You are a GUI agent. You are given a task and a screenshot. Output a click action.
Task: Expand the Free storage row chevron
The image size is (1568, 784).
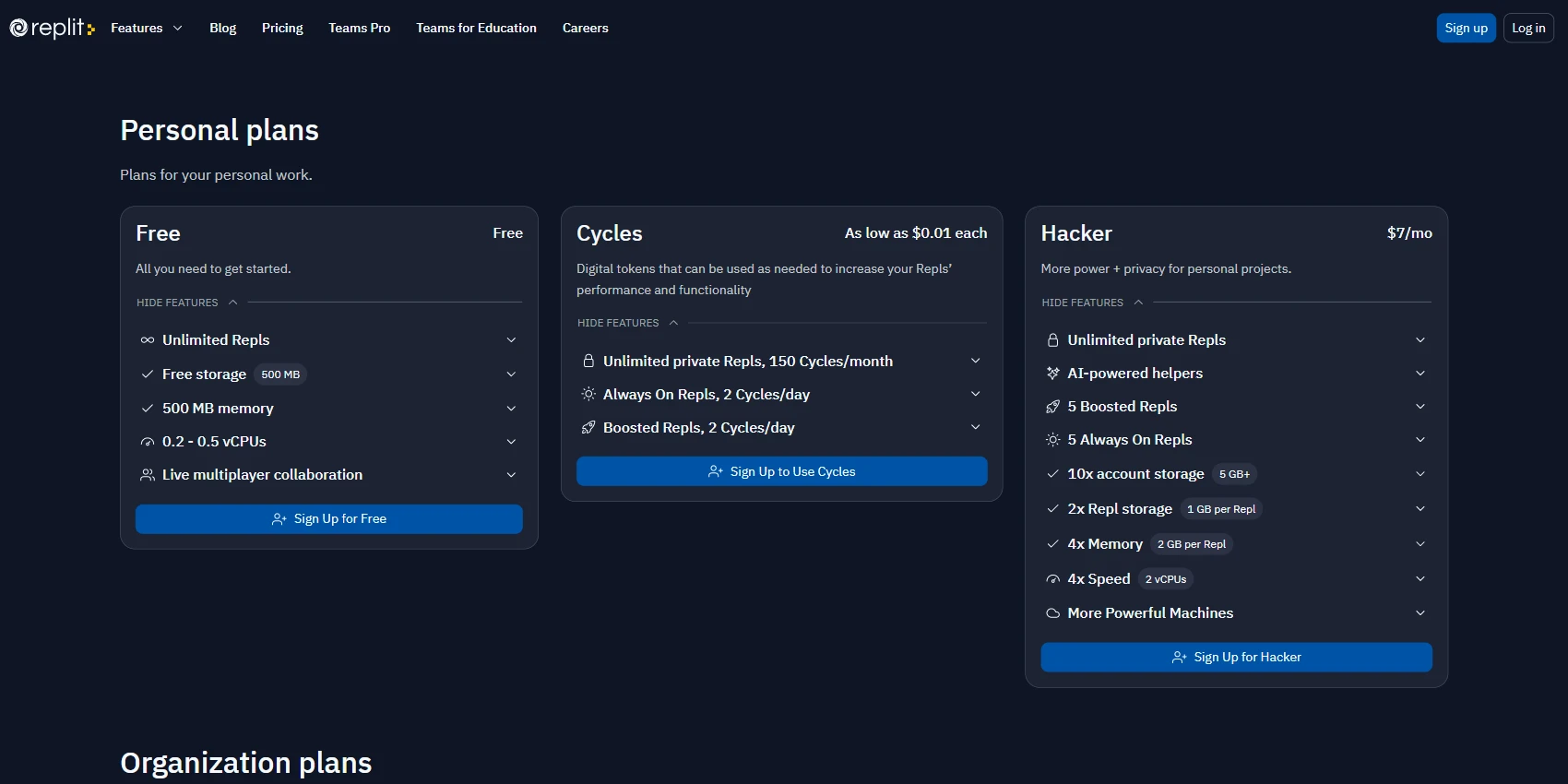(511, 374)
